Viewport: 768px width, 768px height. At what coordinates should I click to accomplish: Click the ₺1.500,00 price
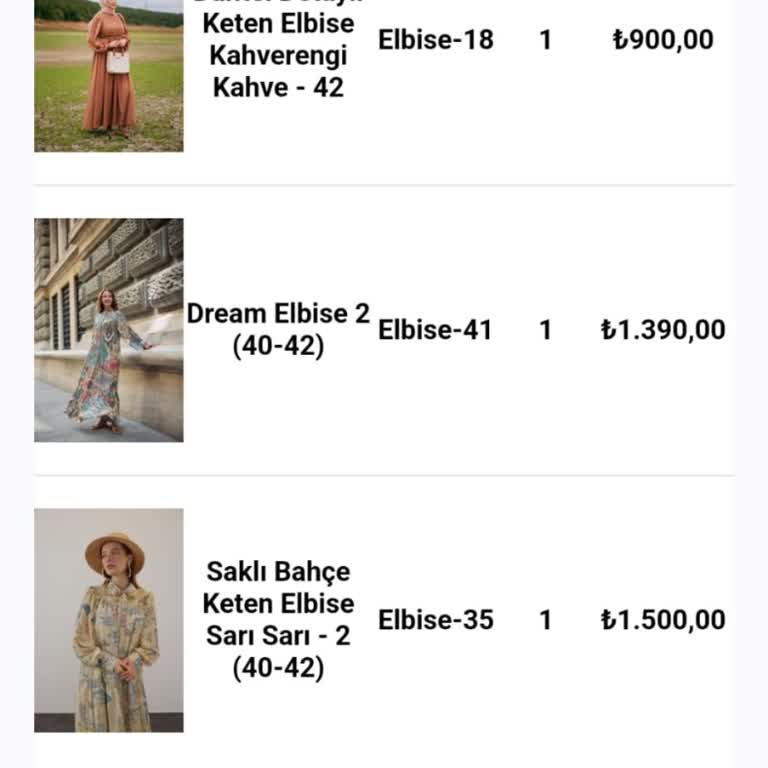tap(663, 620)
